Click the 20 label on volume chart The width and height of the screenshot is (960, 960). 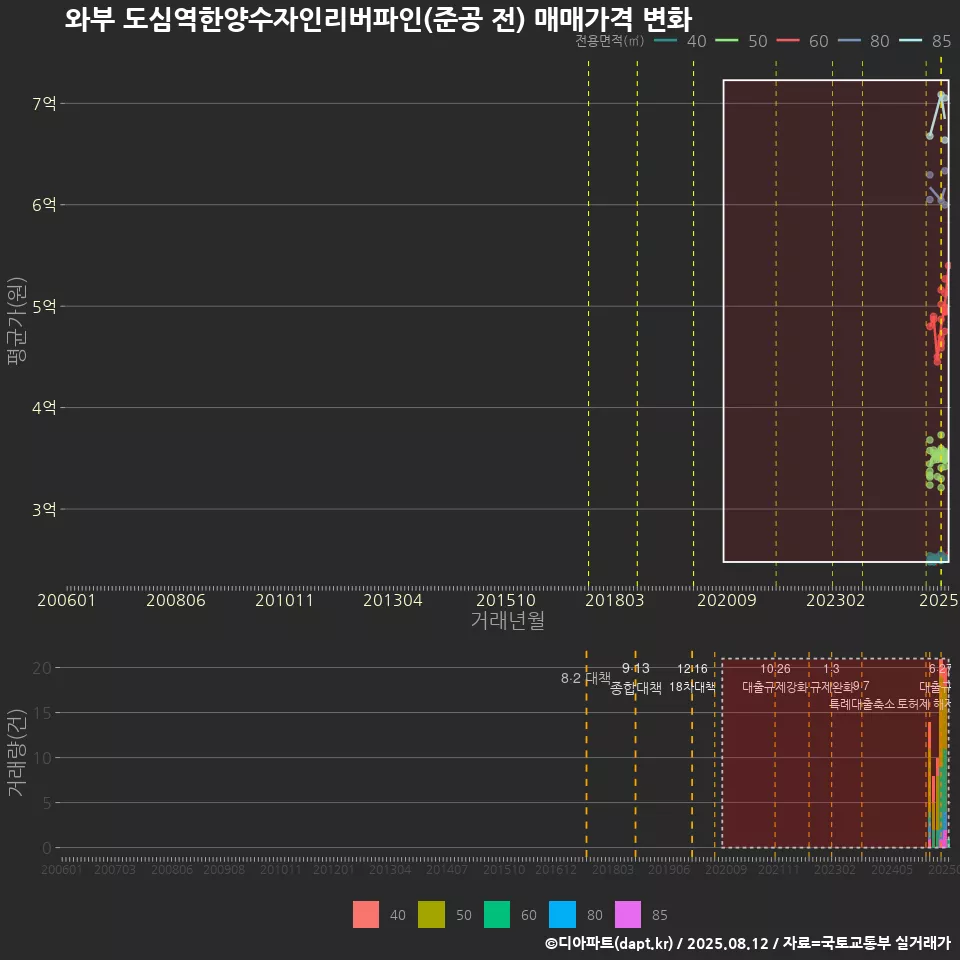42,668
